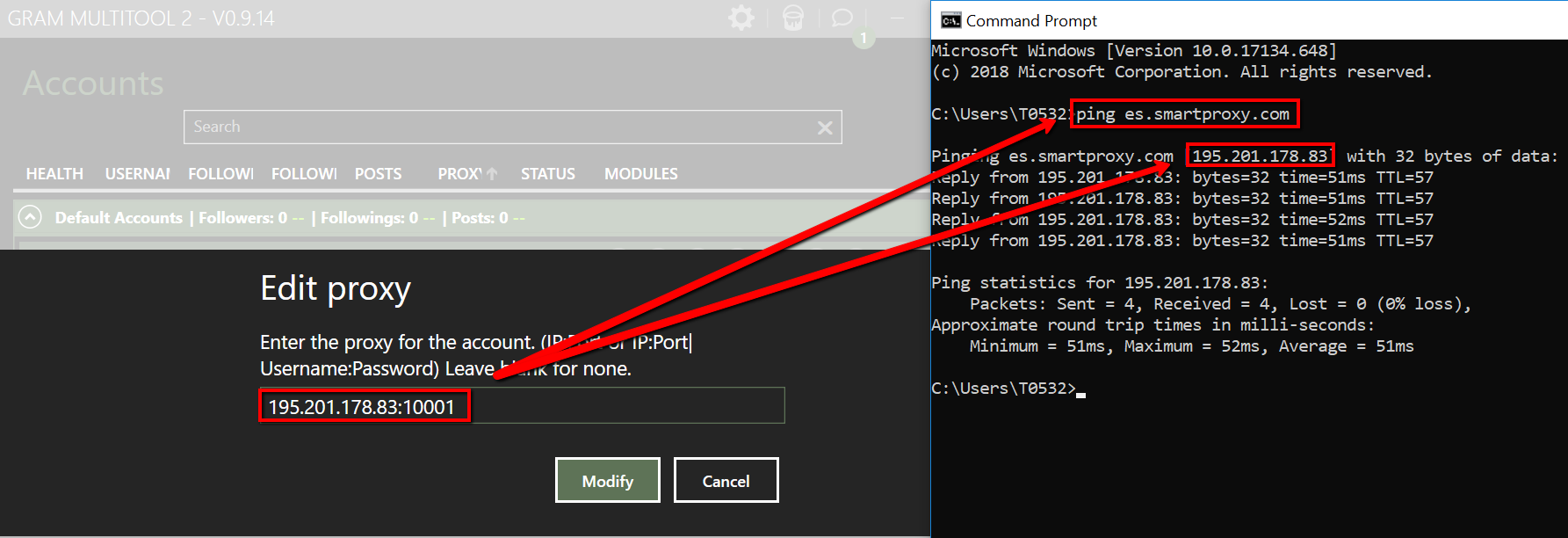Click the Minimum/Maximum/Average line in Command Prompt

[x=1191, y=345]
